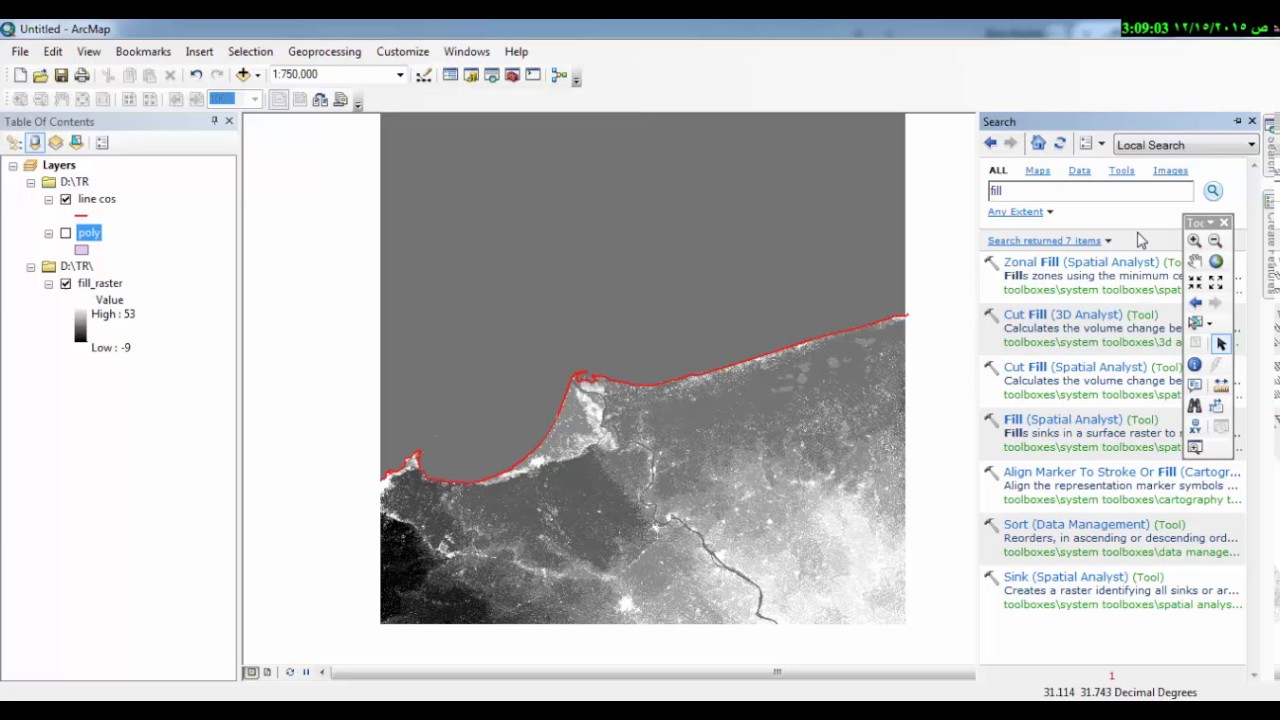This screenshot has width=1280, height=720.
Task: Select the Zoom Out tool
Action: point(1215,241)
